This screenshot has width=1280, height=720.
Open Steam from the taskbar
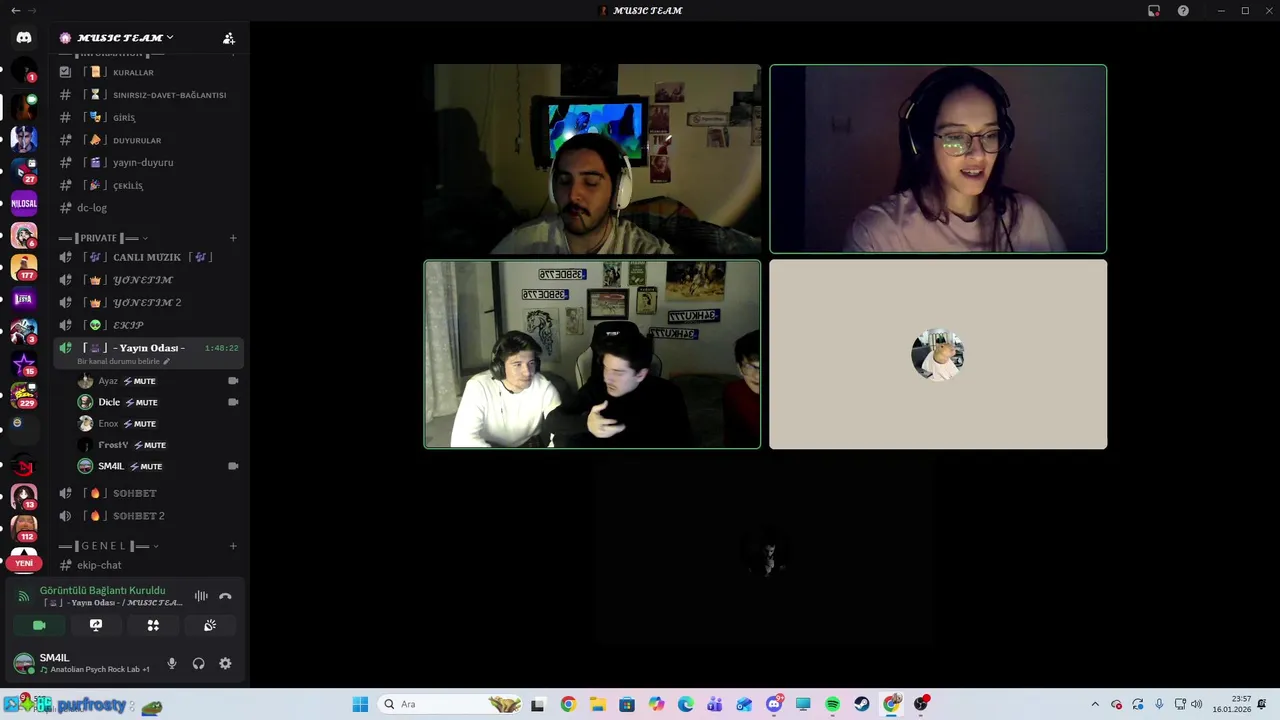click(862, 704)
